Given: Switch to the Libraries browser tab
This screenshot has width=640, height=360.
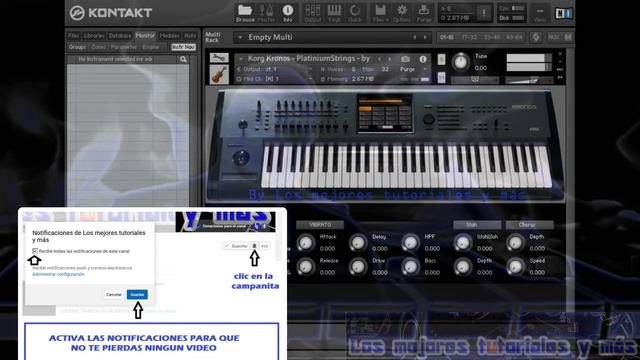Looking at the screenshot, I should coord(94,36).
